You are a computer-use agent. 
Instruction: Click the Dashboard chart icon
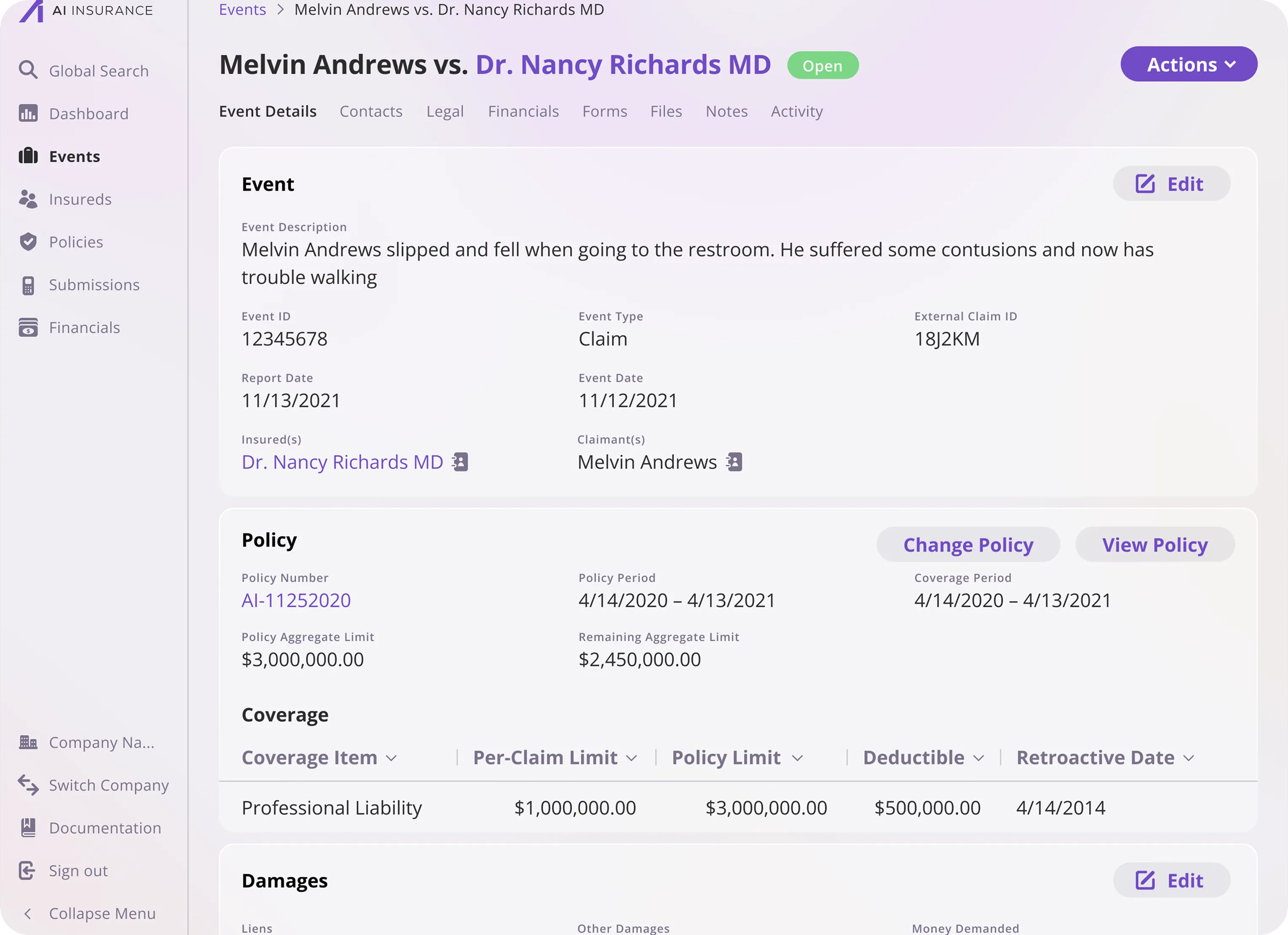coord(28,113)
